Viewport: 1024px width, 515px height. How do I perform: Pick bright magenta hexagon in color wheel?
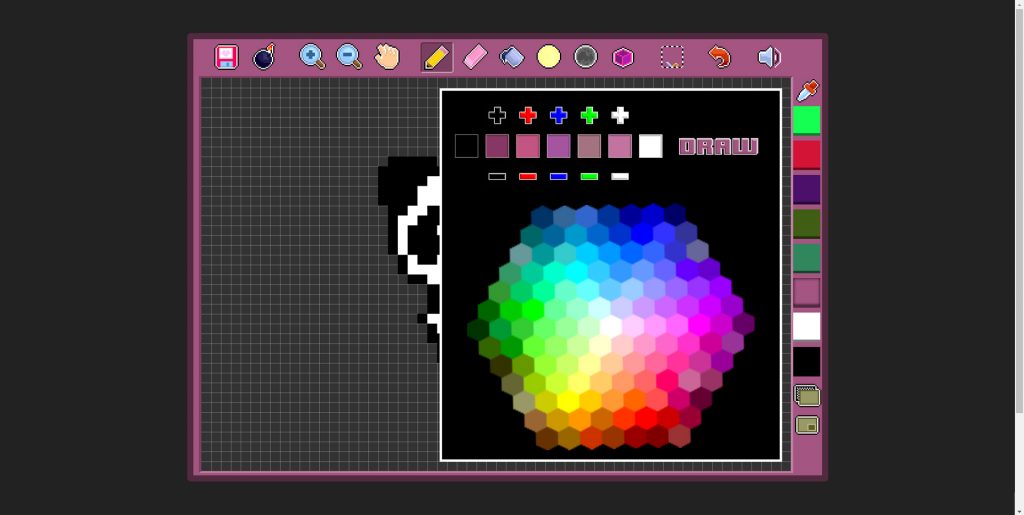(x=699, y=324)
